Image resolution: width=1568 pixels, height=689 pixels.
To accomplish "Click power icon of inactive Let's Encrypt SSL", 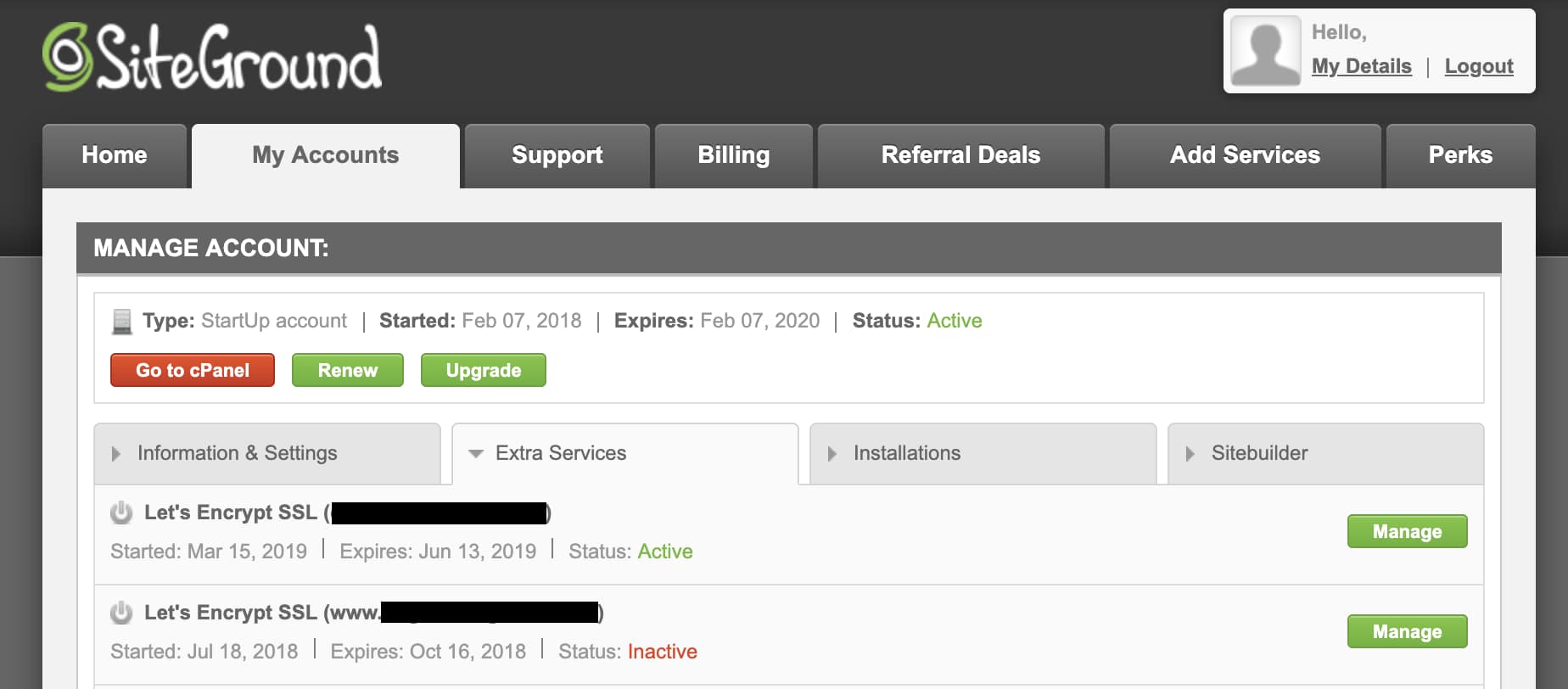I will point(121,613).
